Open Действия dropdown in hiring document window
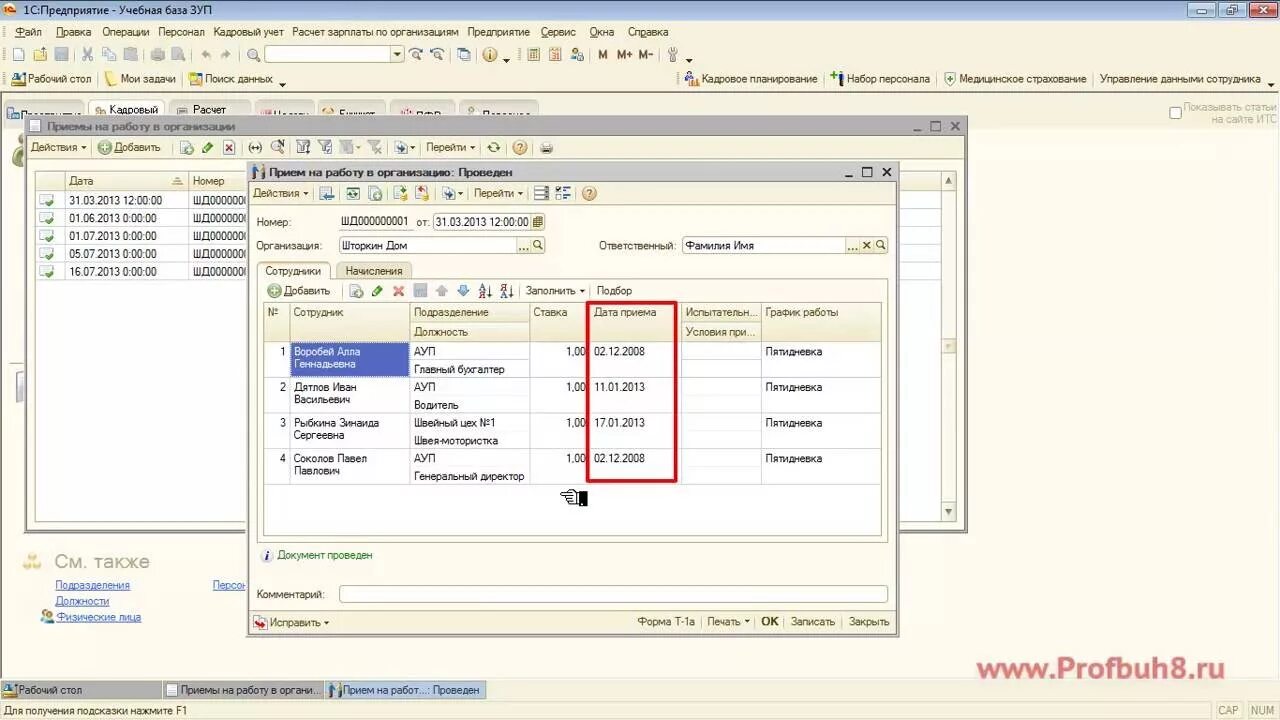Screen dimensions: 1280x720 [x=280, y=193]
